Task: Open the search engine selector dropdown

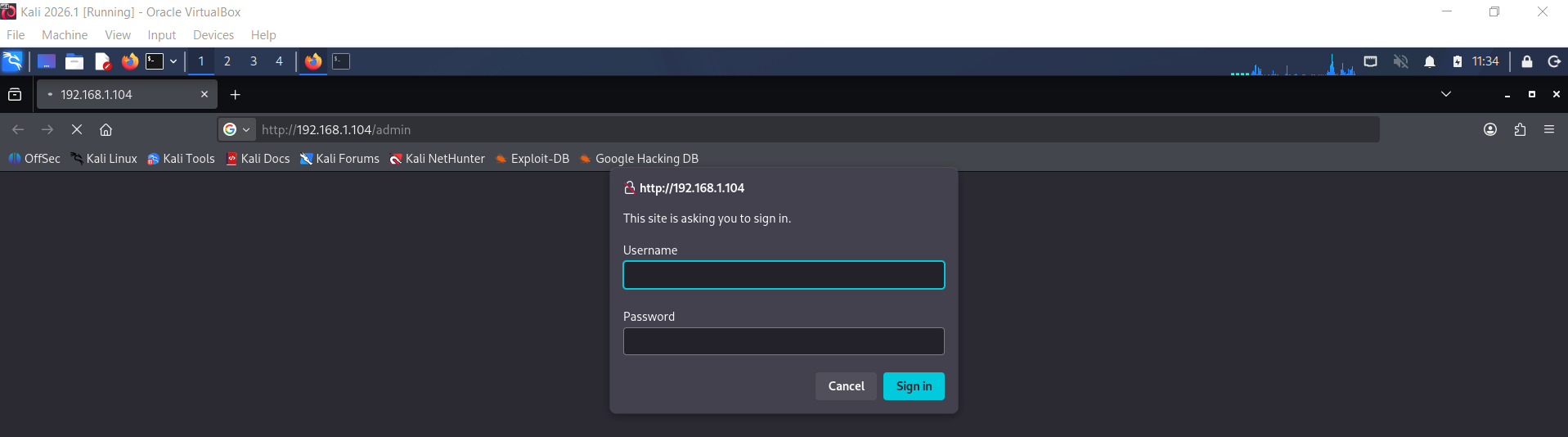Action: (x=236, y=129)
